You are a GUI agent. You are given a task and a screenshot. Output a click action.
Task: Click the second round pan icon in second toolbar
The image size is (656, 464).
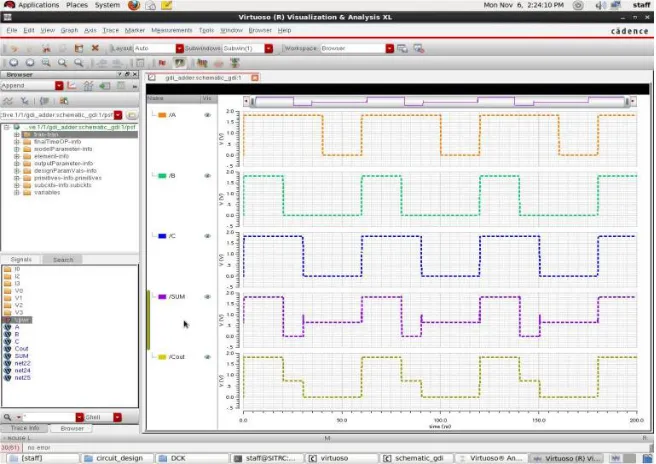click(x=30, y=63)
